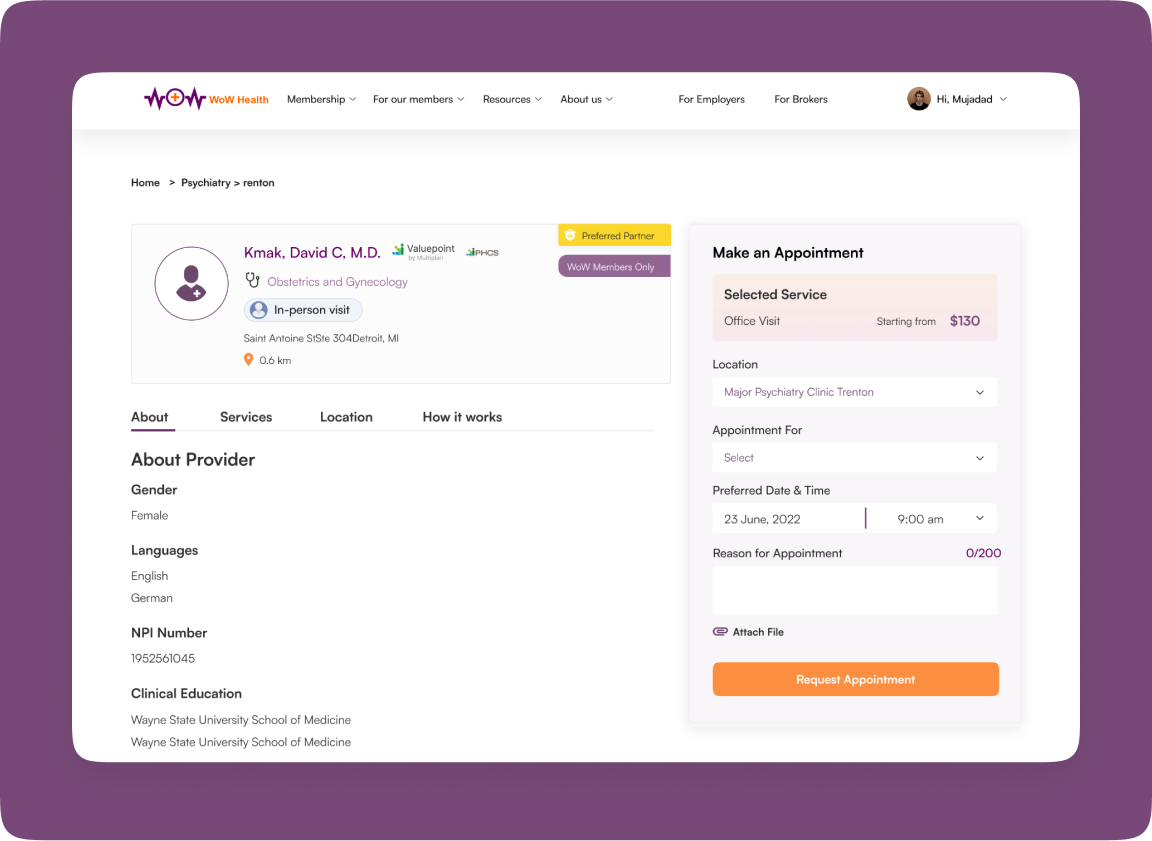Screen dimensions: 1152x841
Task: Click the user avatar photo
Action: [x=918, y=99]
